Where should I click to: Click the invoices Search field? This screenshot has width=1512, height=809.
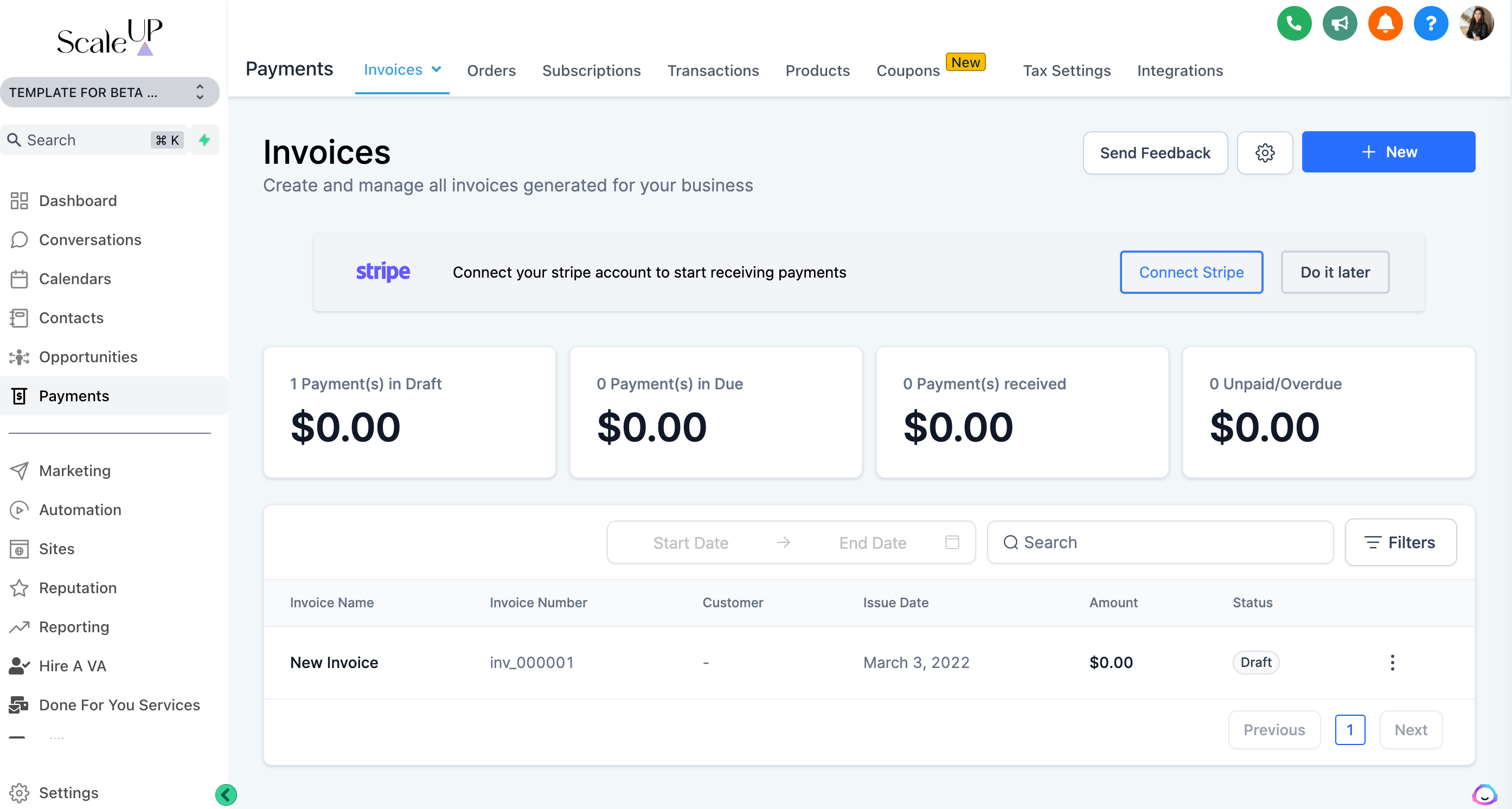click(x=1159, y=542)
